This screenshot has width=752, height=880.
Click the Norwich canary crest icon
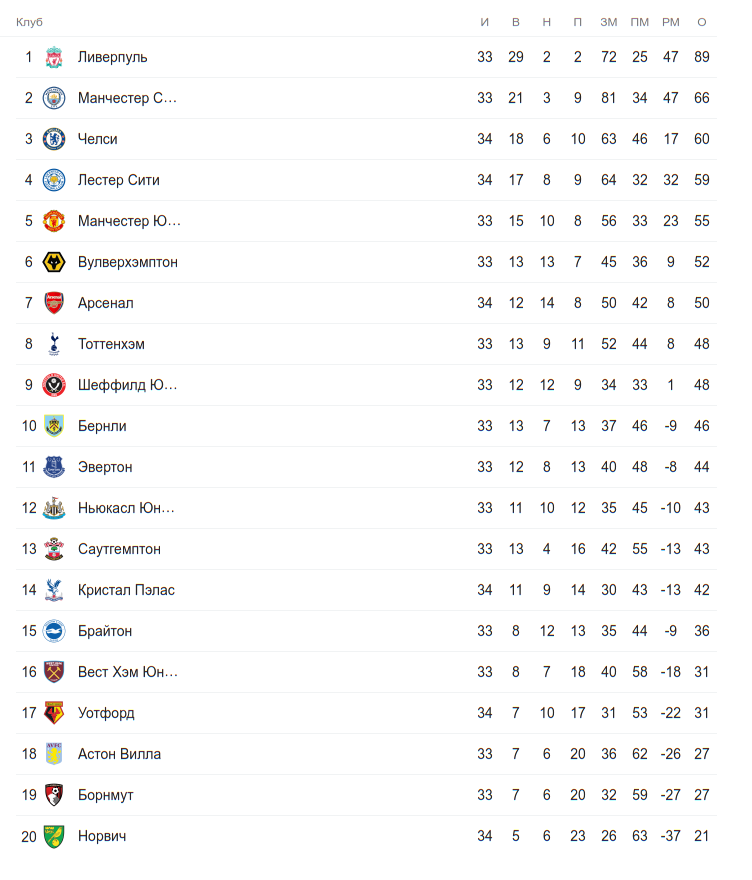[54, 836]
